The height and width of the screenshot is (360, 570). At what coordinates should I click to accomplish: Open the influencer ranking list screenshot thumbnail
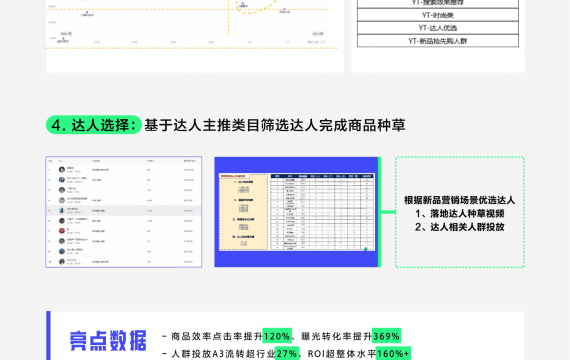pos(124,212)
